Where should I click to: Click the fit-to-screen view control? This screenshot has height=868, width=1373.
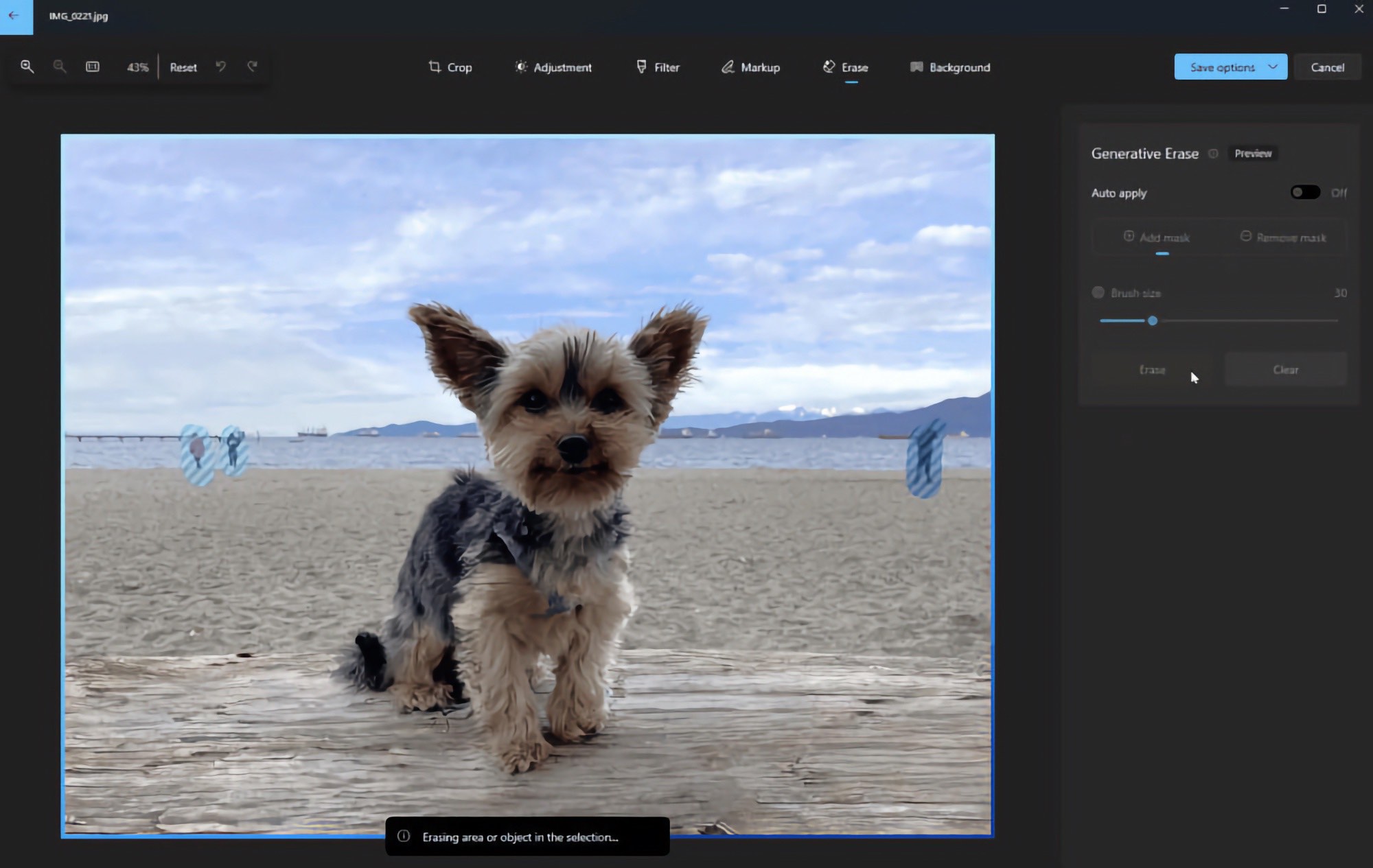(x=92, y=67)
